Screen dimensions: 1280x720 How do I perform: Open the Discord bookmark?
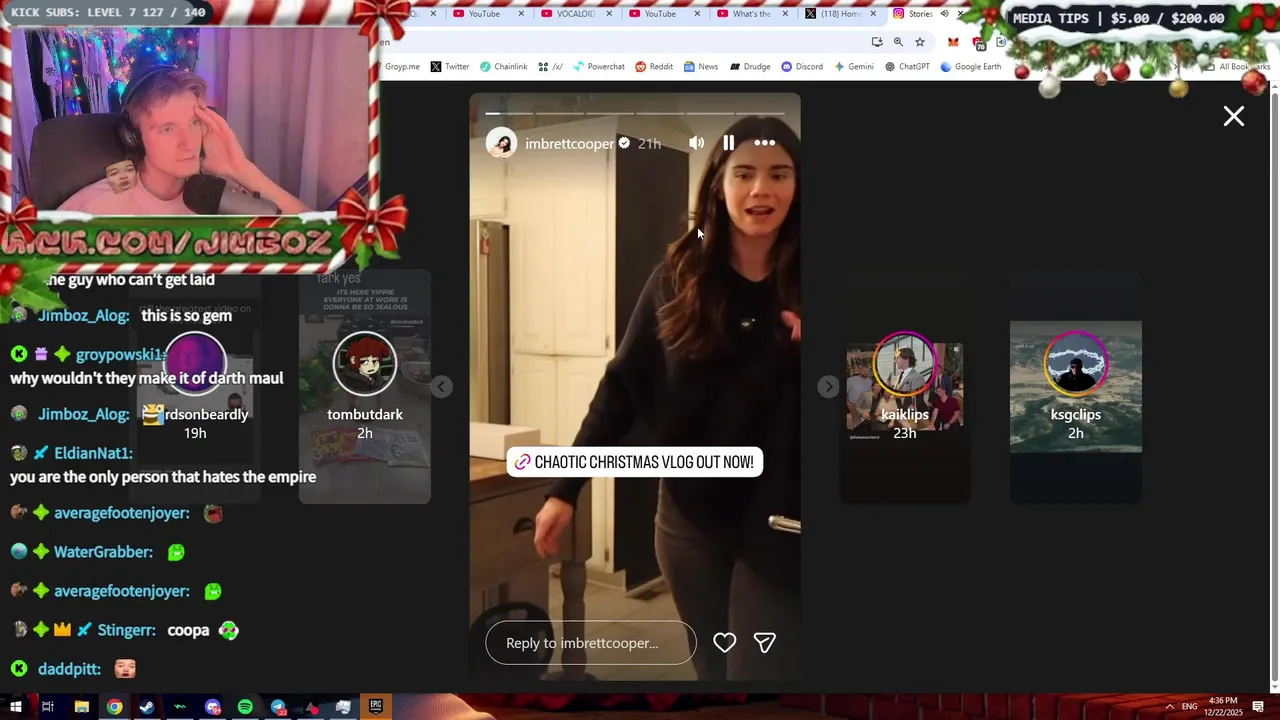(802, 67)
